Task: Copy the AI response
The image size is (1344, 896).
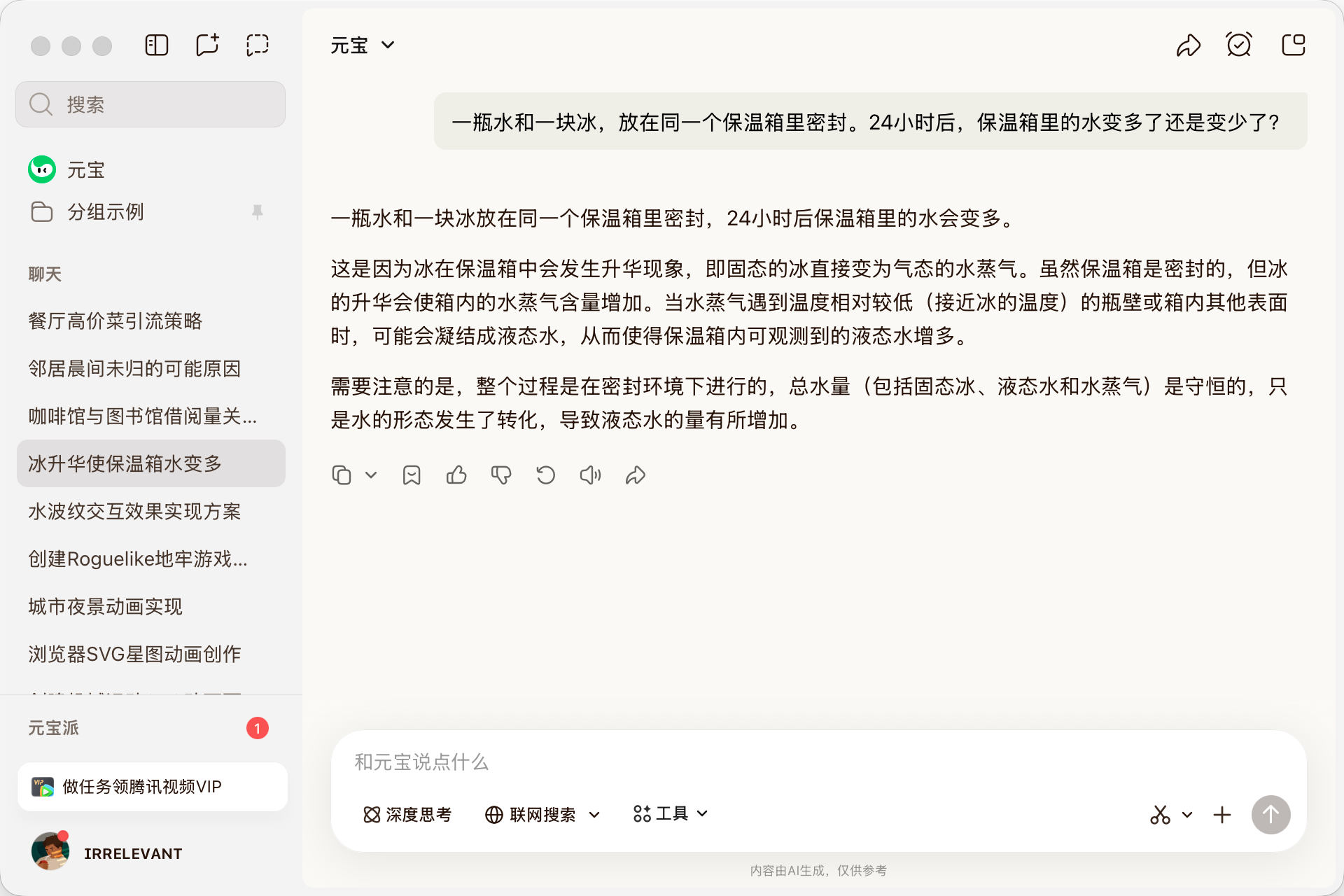Action: (x=342, y=475)
